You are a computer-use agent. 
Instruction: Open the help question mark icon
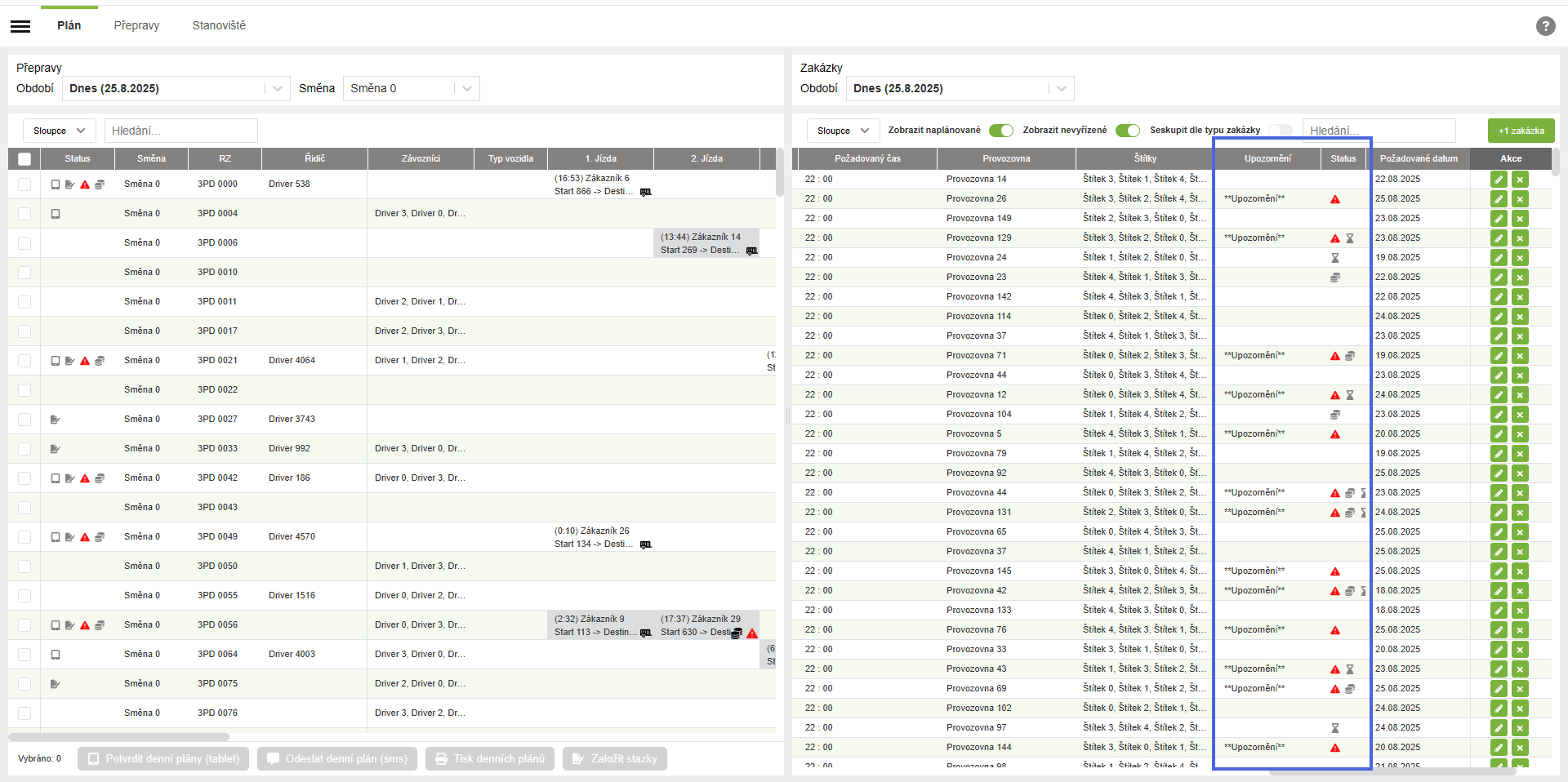pyautogui.click(x=1545, y=26)
